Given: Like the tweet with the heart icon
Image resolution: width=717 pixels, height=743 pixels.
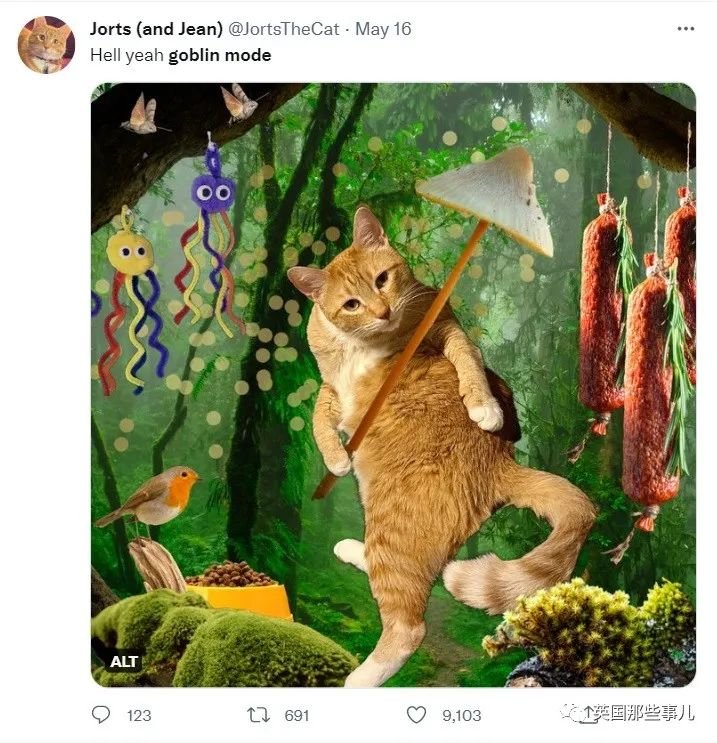Looking at the screenshot, I should point(417,715).
